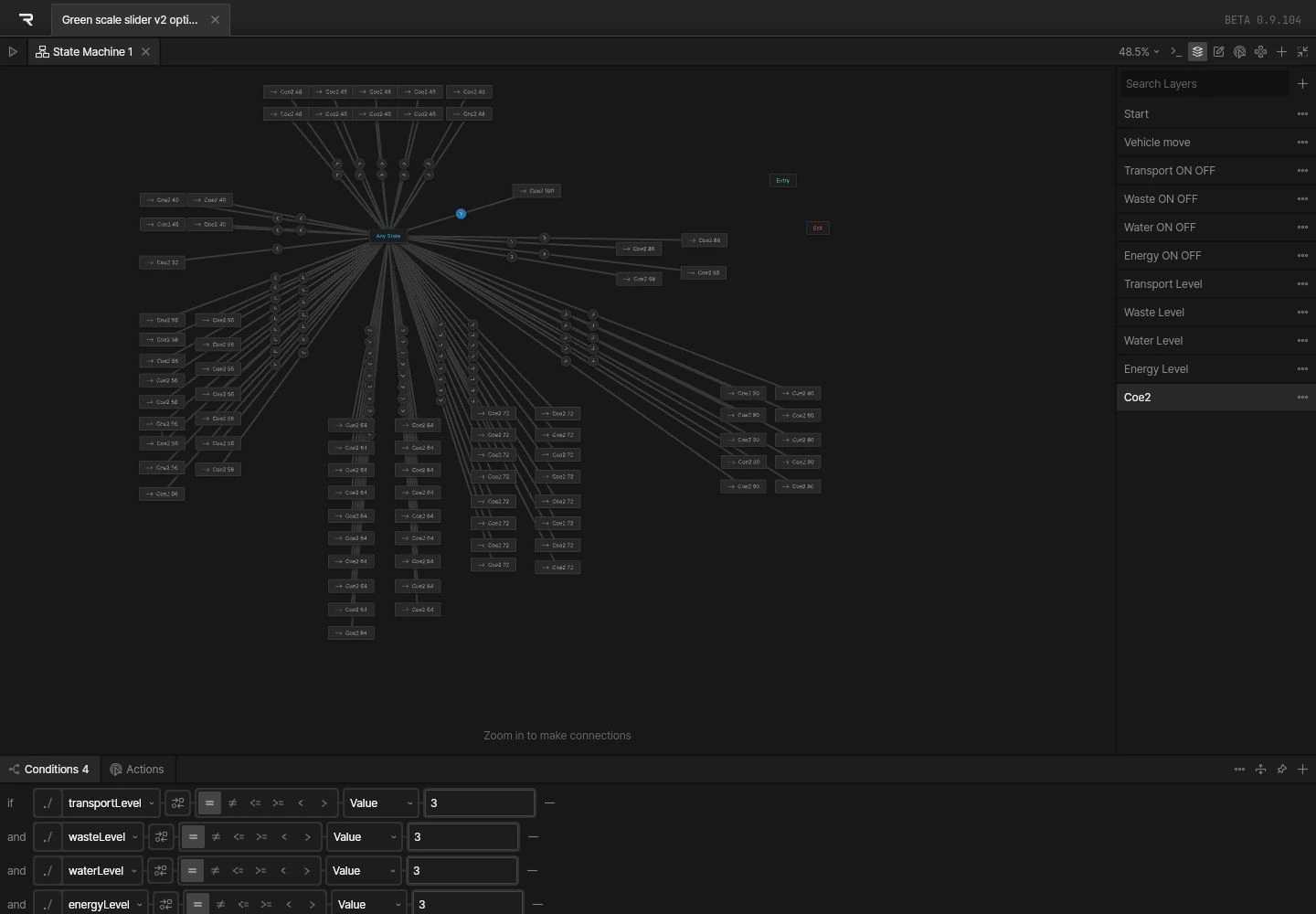The image size is (1316, 914).
Task: Open options menu for Coe2 layer
Action: [1302, 398]
